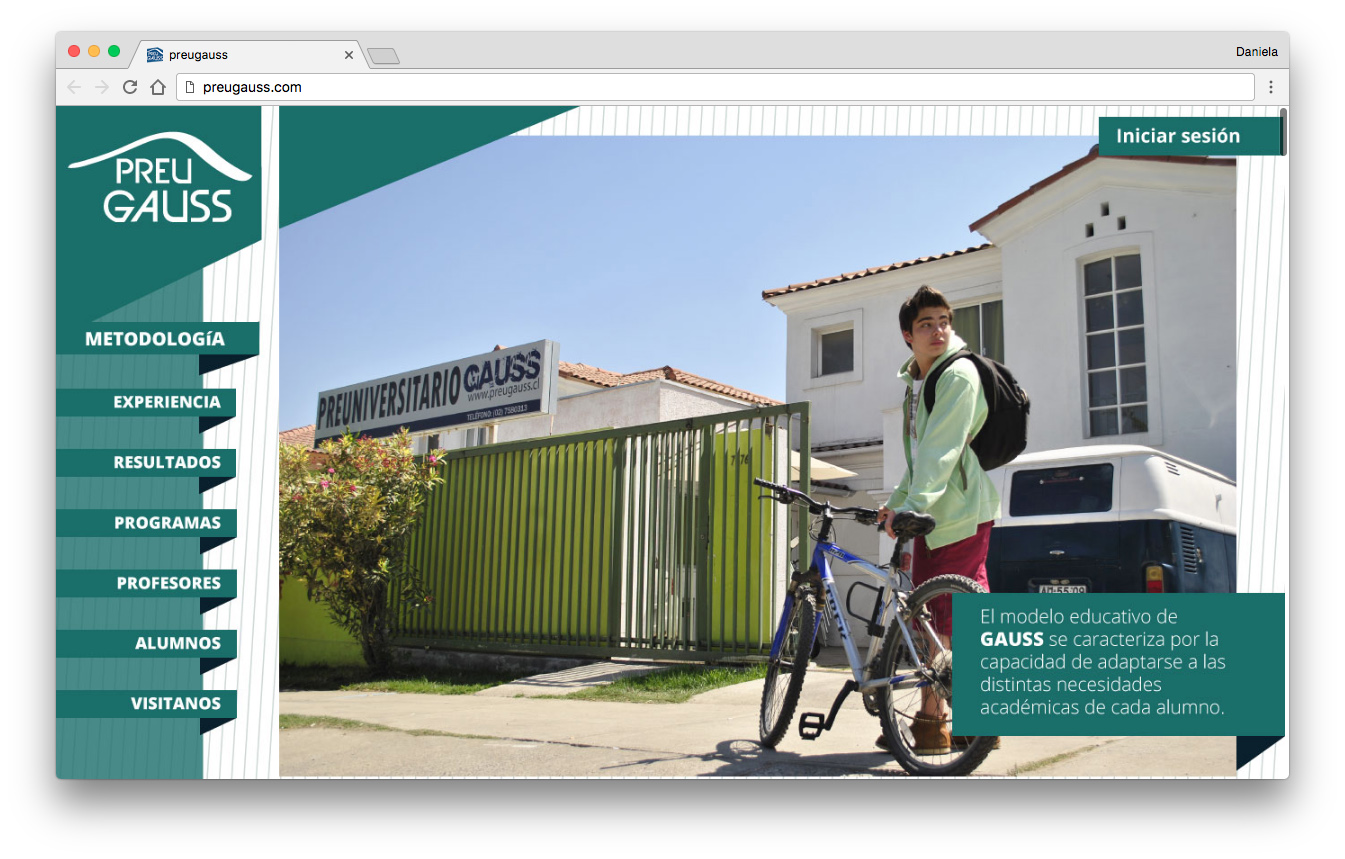Reload the preugauss page
Viewport: 1345px width, 859px height.
(130, 87)
